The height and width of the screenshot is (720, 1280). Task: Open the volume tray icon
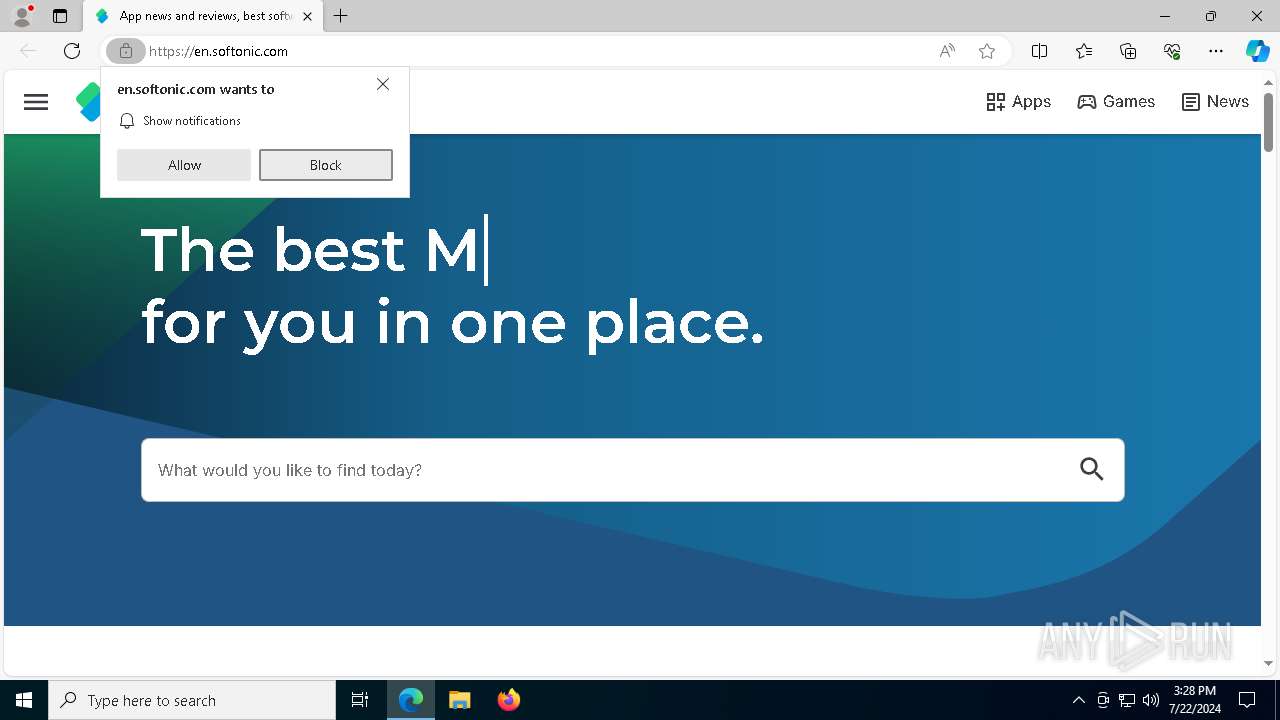1151,700
